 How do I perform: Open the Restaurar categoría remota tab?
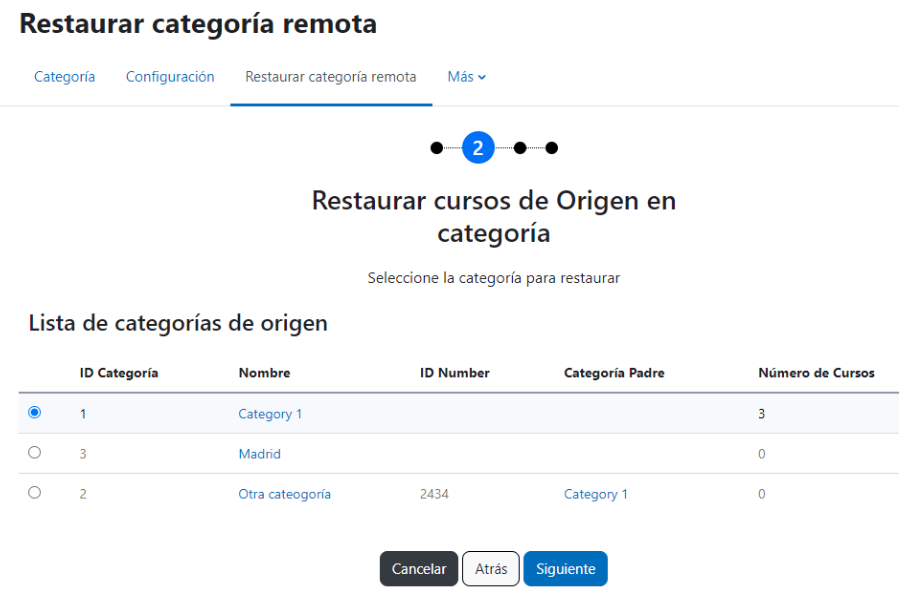[331, 77]
